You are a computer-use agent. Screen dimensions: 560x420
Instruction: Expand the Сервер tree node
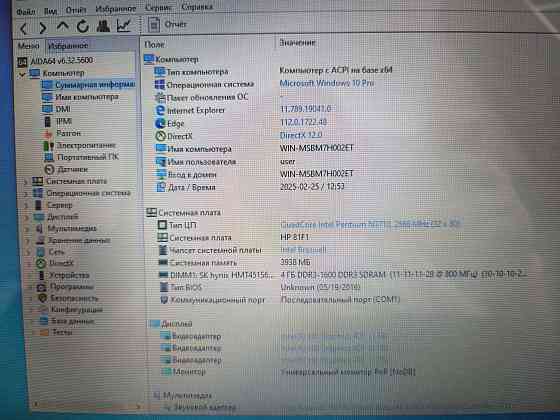(x=26, y=206)
